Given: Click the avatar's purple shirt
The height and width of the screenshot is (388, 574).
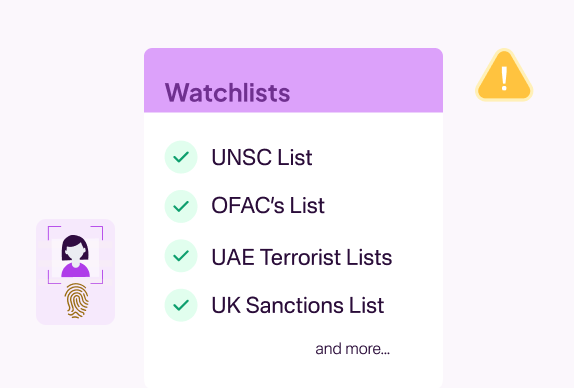Looking at the screenshot, I should coord(75,271).
